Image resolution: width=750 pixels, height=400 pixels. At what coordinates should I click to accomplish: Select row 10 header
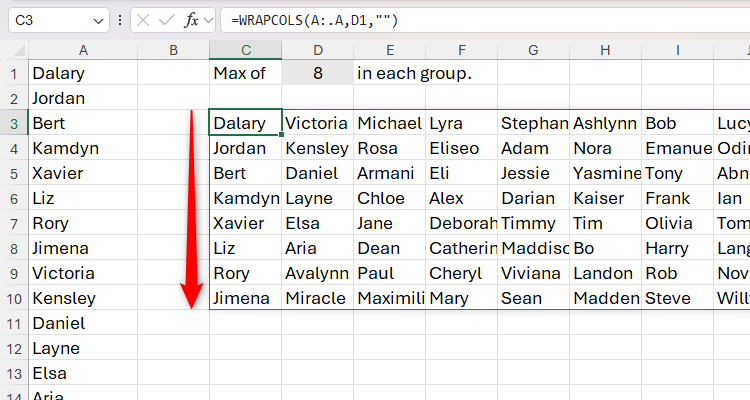(14, 298)
